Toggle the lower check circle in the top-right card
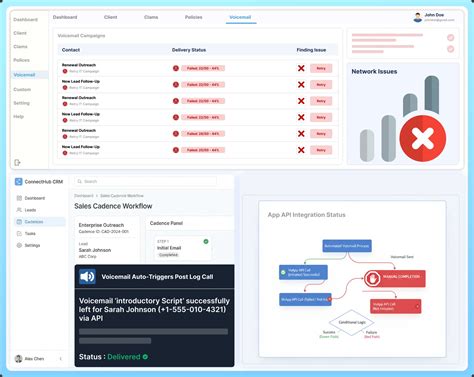Viewport: 474px width, 377px height. [x=450, y=49]
